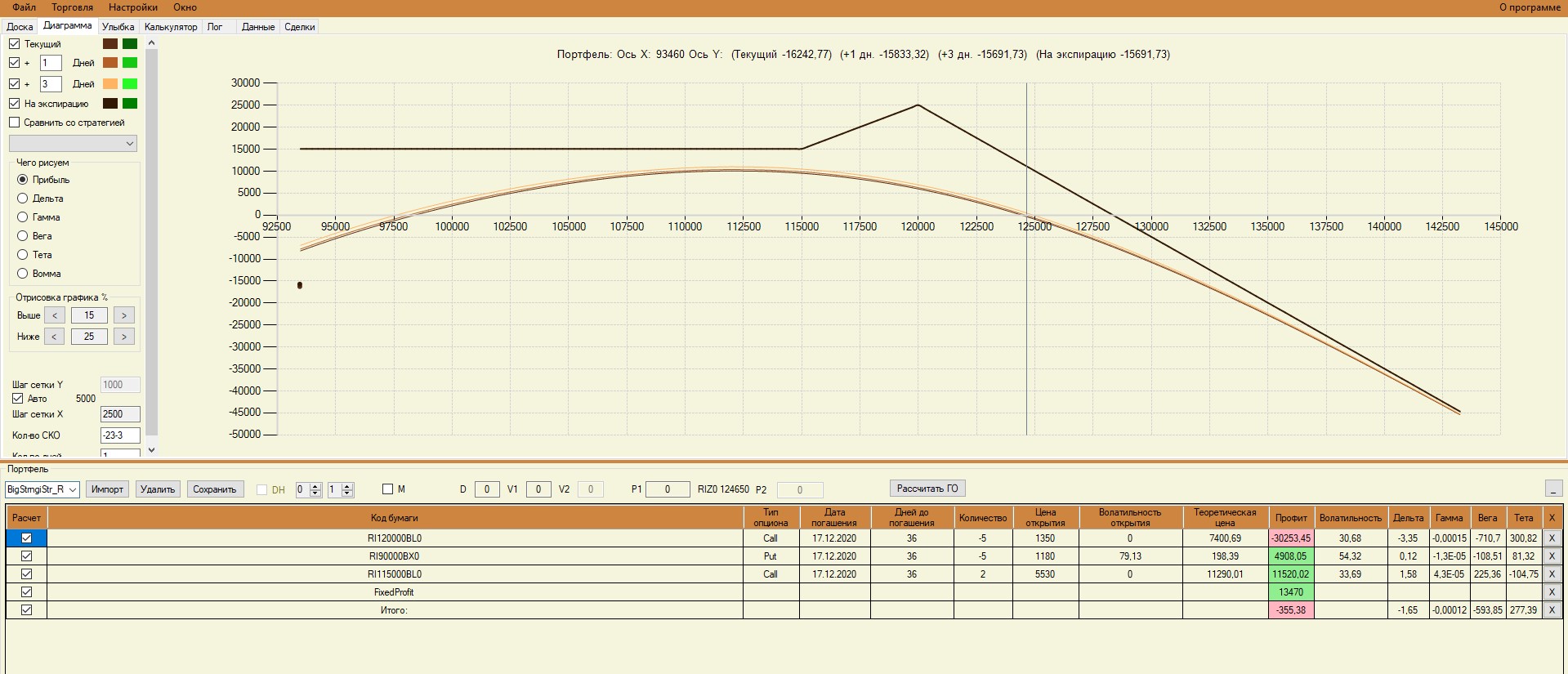Open the Окно menu
Image resolution: width=1568 pixels, height=674 pixels.
tap(185, 7)
